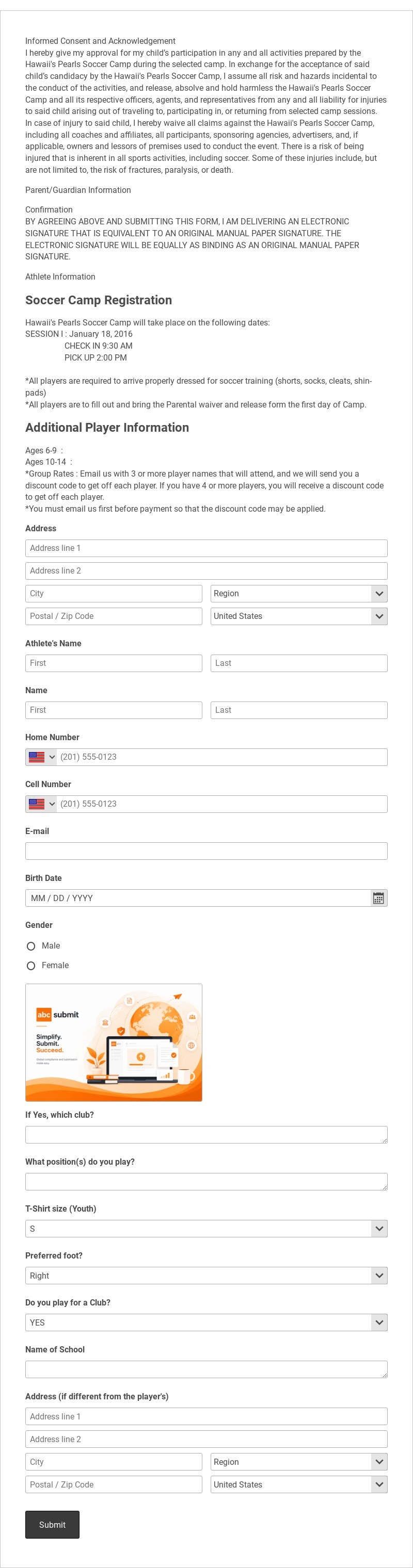Click the Informed Consent and Acknowledgement text
This screenshot has height=1568, width=413.
(x=101, y=41)
